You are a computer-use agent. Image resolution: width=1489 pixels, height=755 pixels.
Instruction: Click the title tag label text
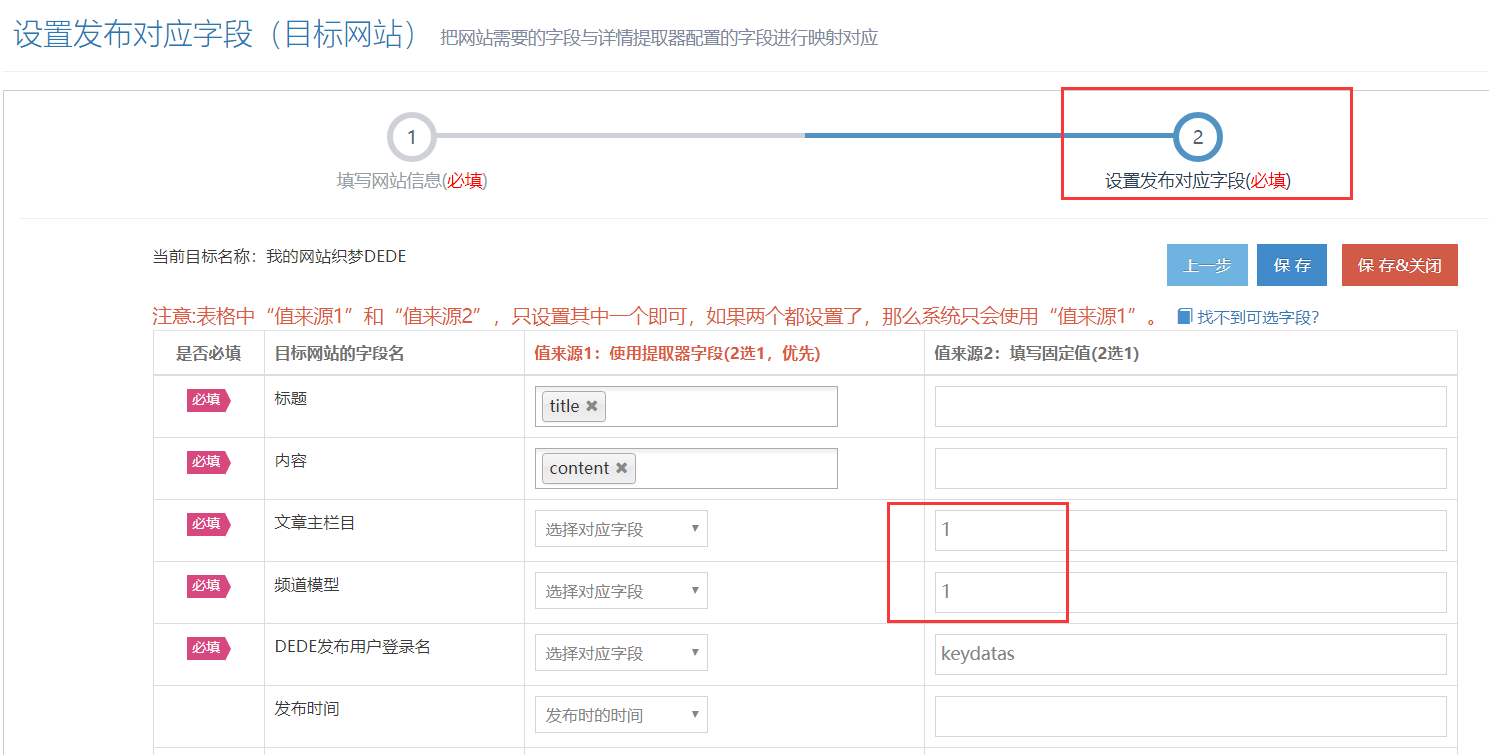pos(564,406)
